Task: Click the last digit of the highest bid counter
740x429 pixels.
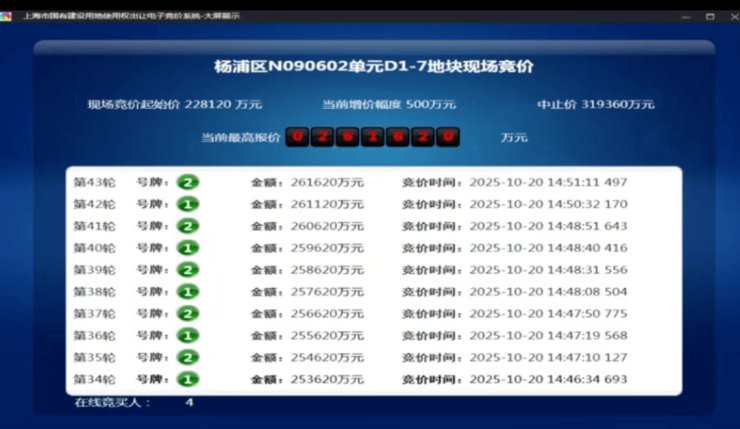Action: click(449, 137)
